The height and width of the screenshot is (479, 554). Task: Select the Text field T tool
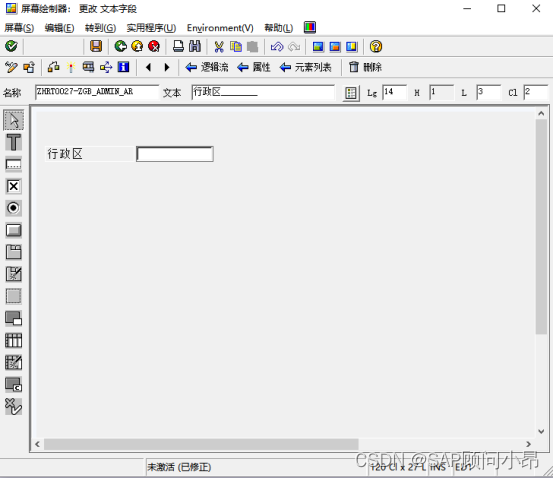click(13, 142)
